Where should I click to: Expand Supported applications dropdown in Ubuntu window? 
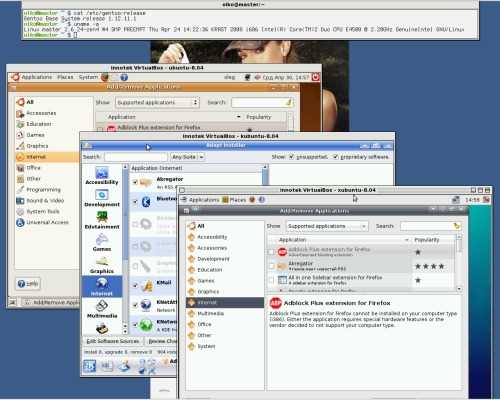157,102
